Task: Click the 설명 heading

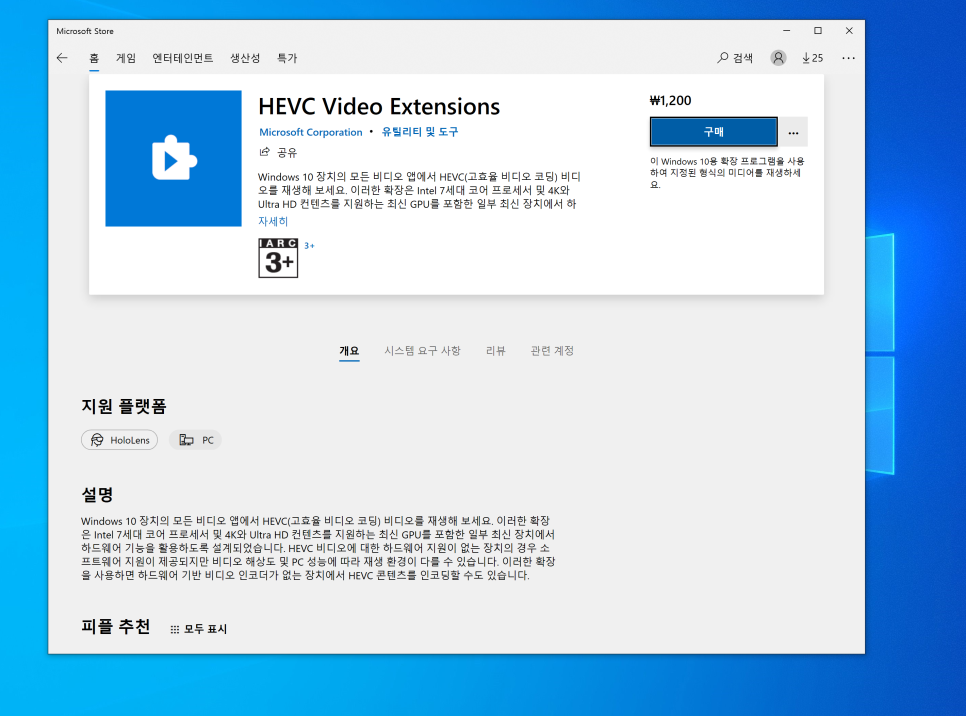Action: point(97,494)
